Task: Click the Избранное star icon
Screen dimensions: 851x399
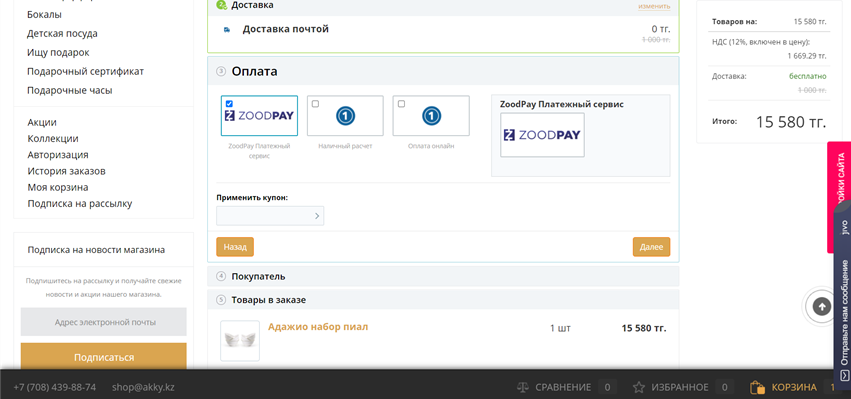Action: click(639, 388)
